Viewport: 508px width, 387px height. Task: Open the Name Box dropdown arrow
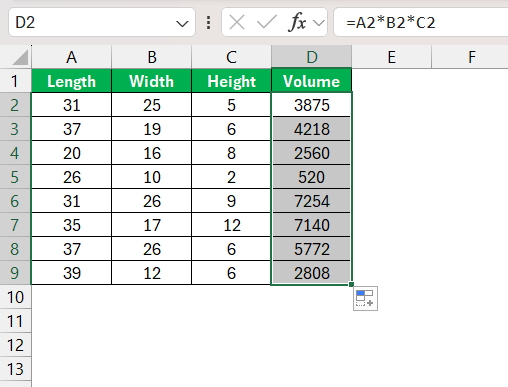182,24
